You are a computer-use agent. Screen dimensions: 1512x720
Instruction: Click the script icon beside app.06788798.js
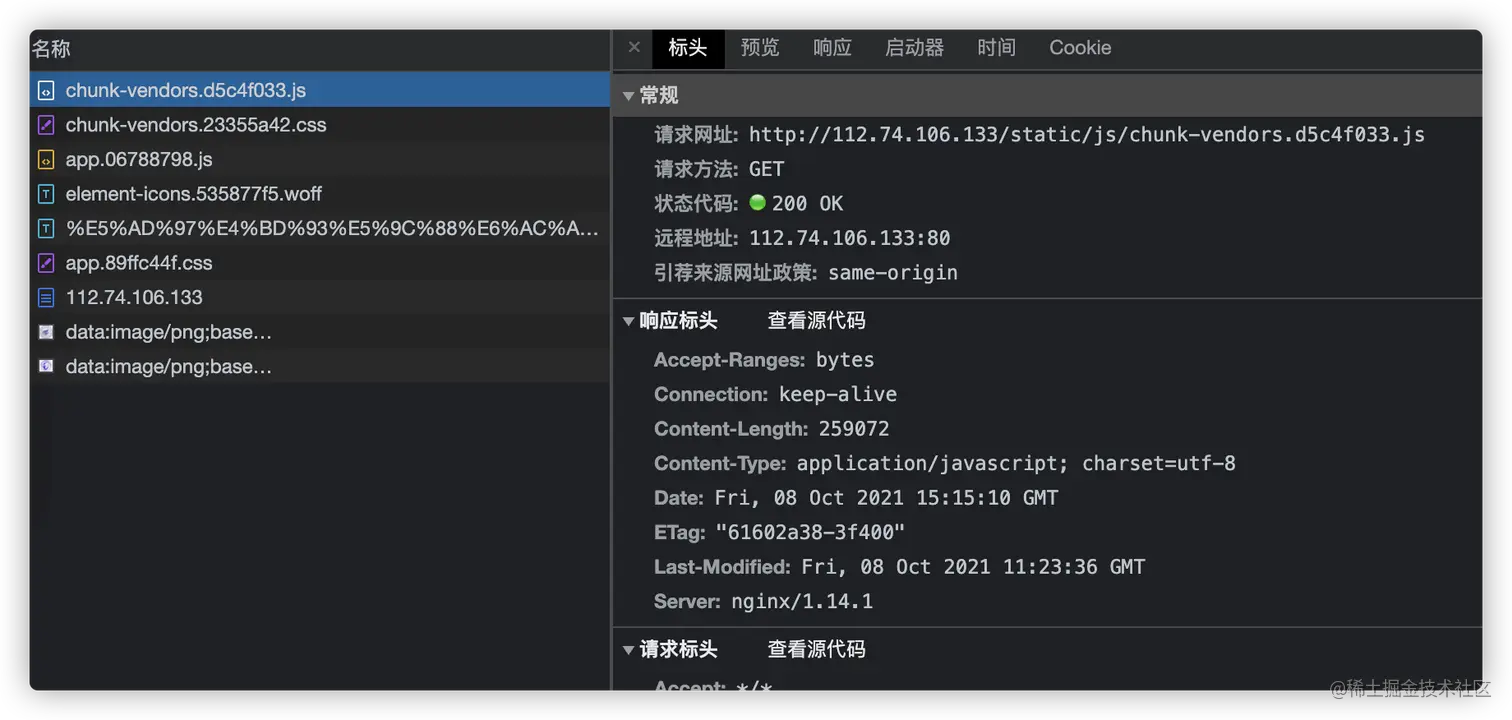(x=46, y=159)
